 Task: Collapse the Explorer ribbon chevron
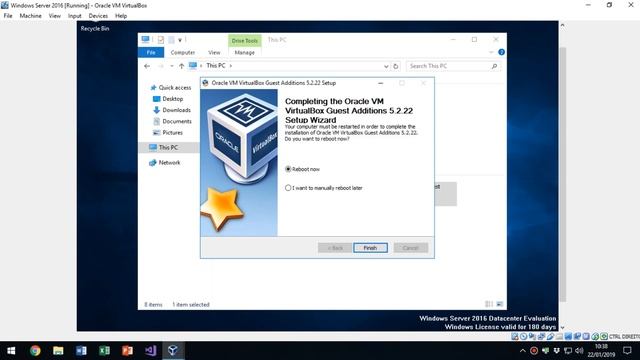click(x=491, y=52)
